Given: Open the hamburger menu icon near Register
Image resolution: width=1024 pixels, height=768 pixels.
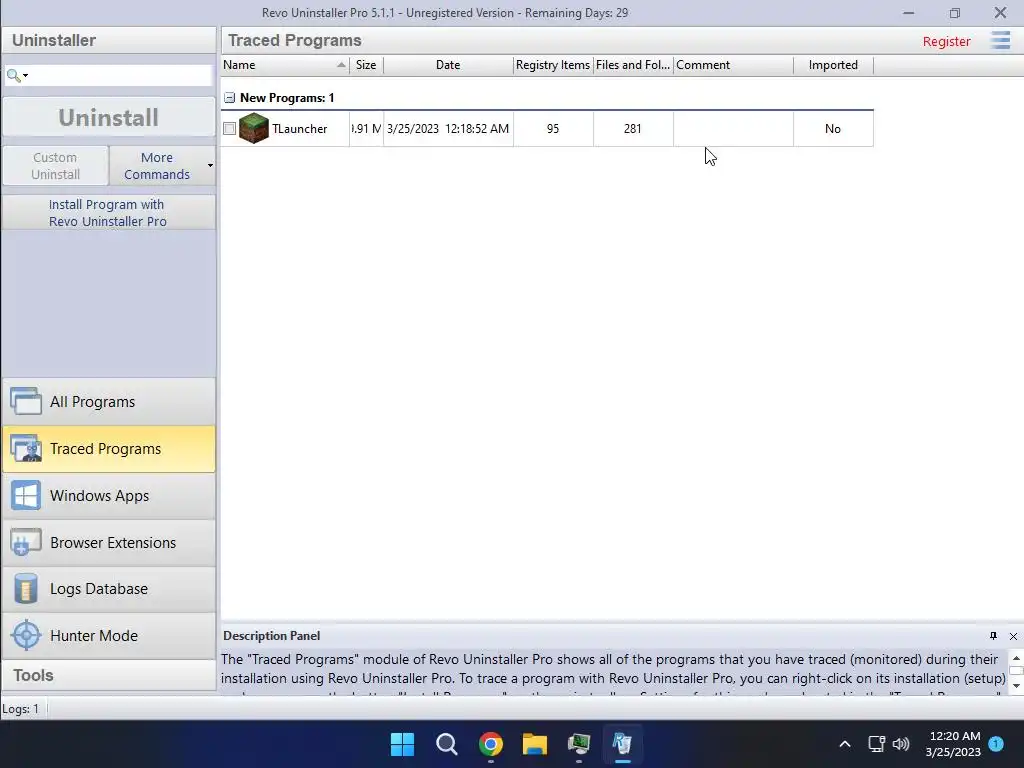Looking at the screenshot, I should (x=1000, y=40).
